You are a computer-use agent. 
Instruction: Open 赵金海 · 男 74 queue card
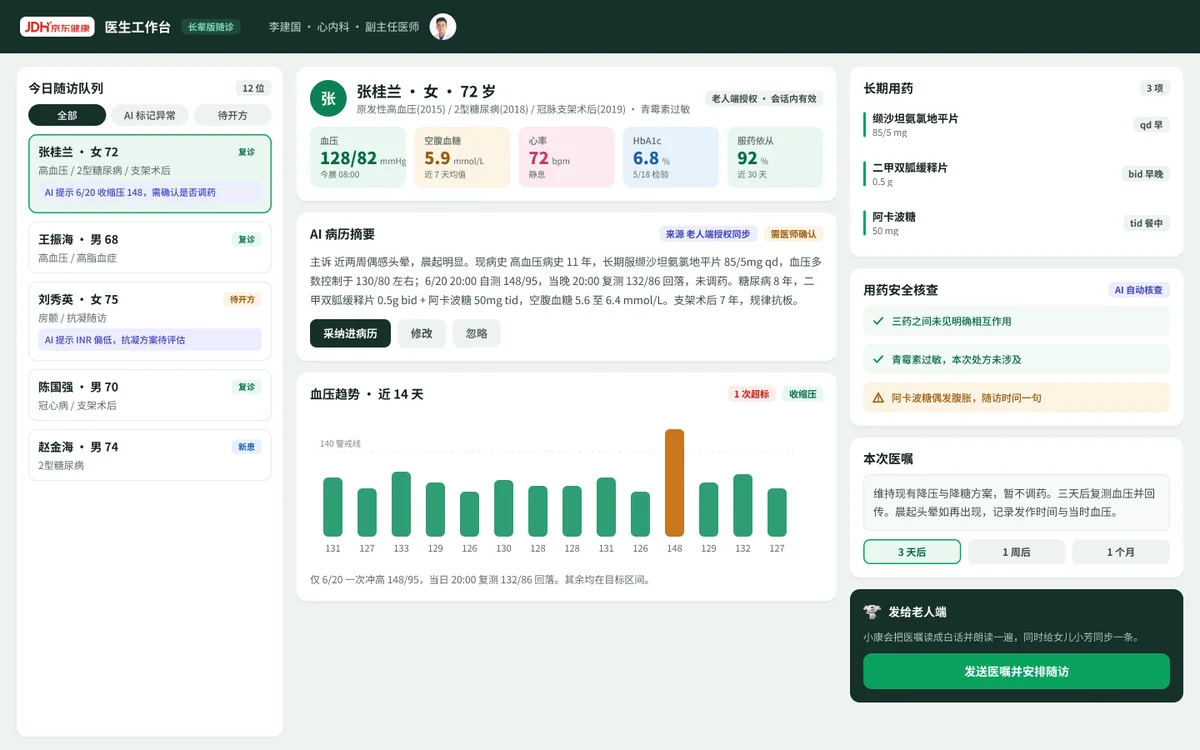tap(150, 455)
